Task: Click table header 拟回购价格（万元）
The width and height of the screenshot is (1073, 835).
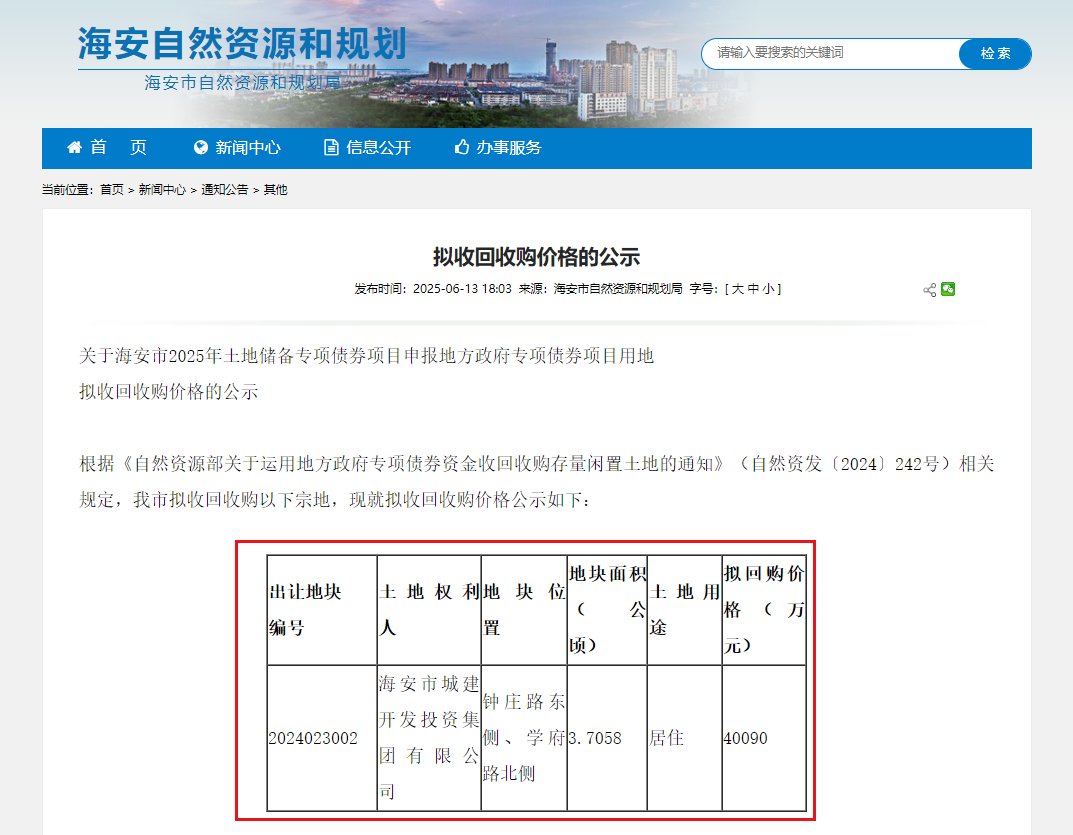Action: tap(764, 610)
